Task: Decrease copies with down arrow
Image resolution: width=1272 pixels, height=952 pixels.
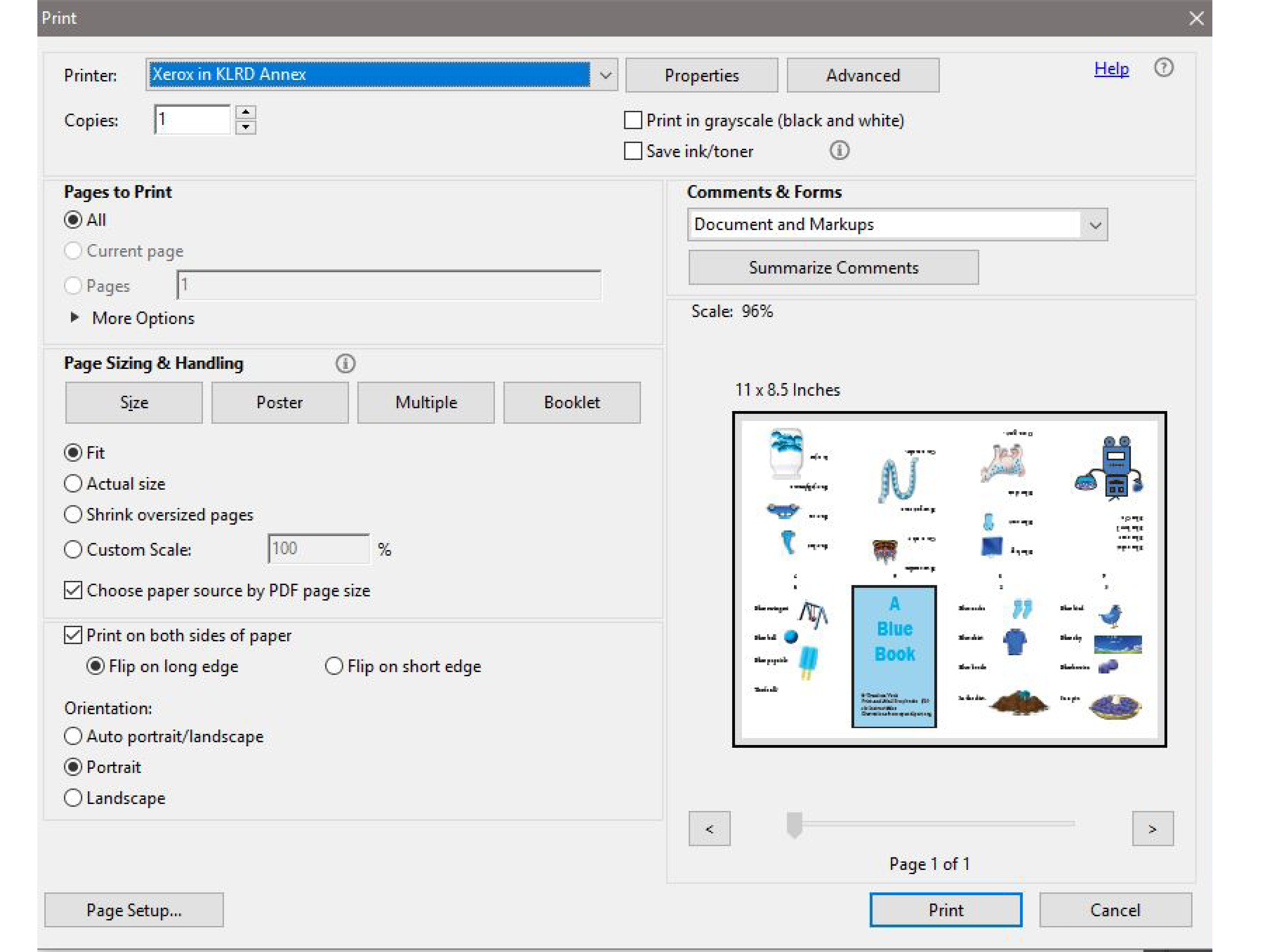Action: 245,127
